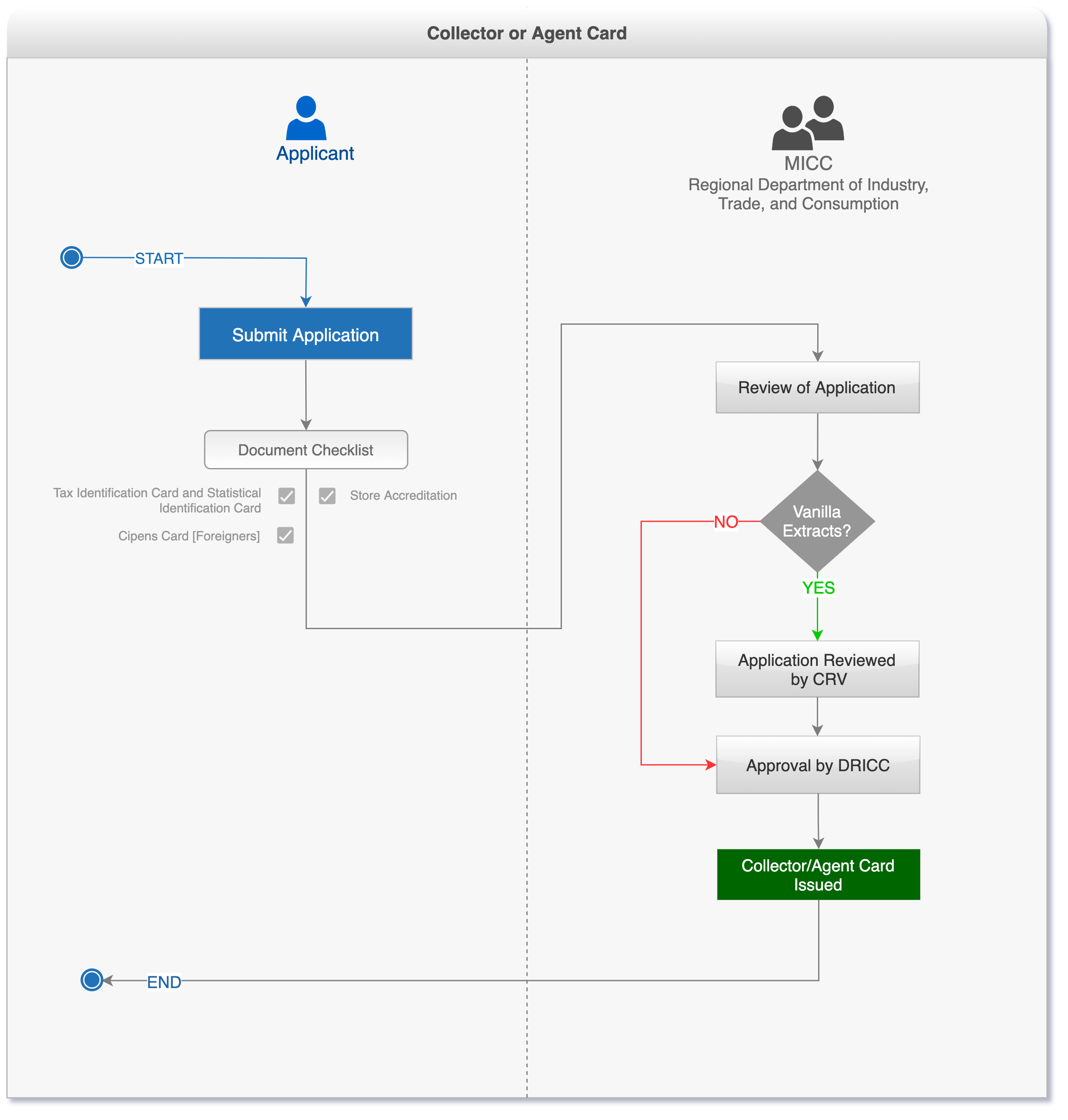Click the red NO branch label
Image resolution: width=1068 pixels, height=1120 pixels.
tap(726, 522)
